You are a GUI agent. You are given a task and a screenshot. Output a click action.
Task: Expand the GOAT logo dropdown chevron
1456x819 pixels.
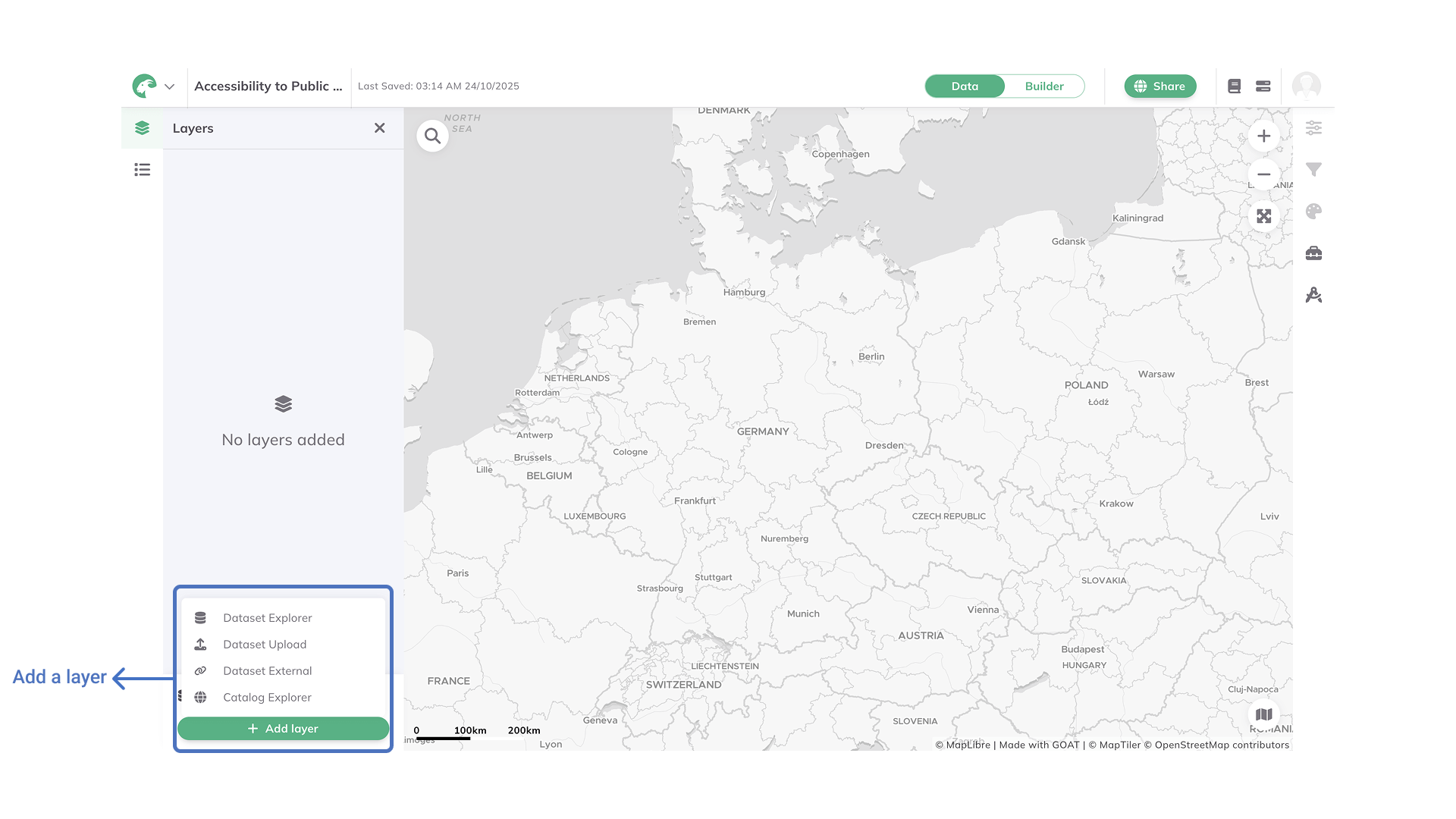tap(170, 86)
